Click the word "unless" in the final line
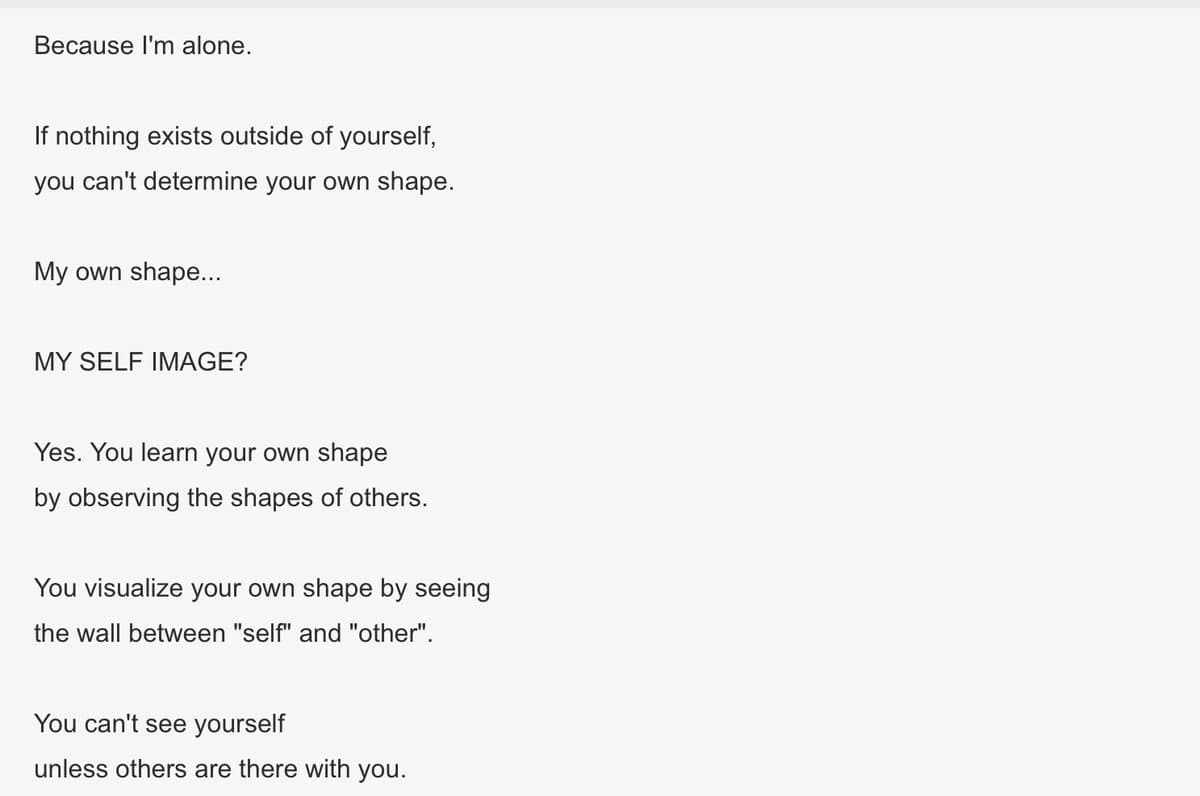The image size is (1200, 796). click(71, 770)
